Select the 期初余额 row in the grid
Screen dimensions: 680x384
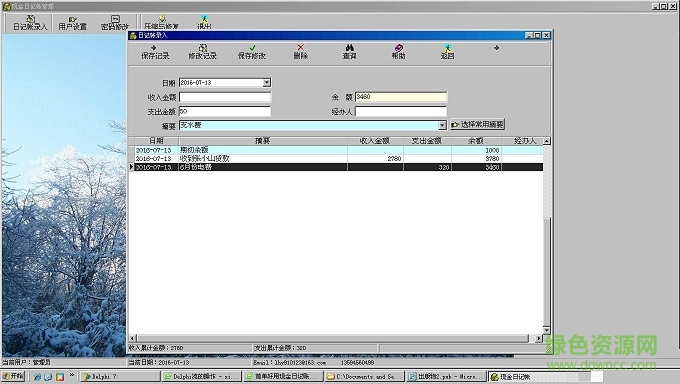pyautogui.click(x=338, y=150)
